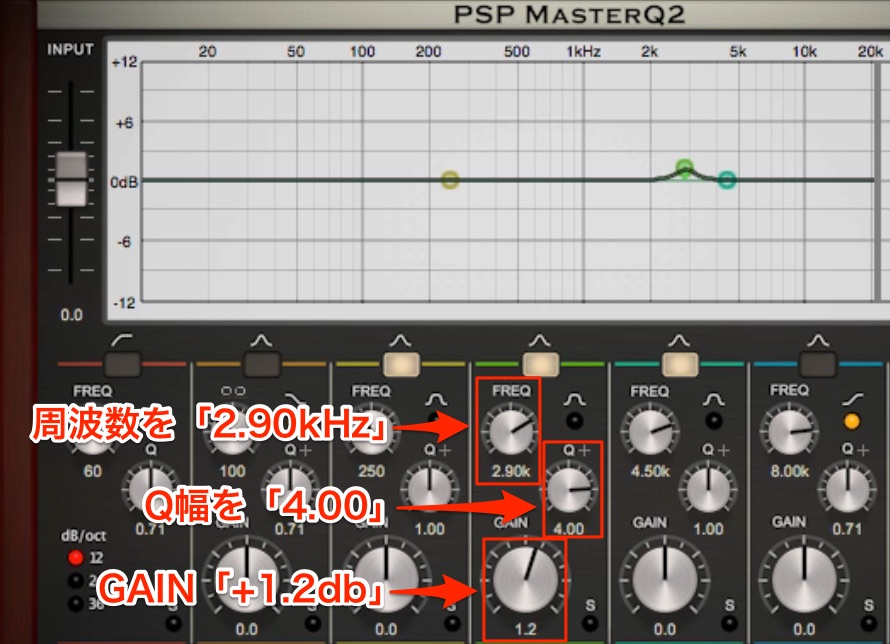890x644 pixels.
Task: Disable the teal 4.50k band button
Action: (x=680, y=364)
